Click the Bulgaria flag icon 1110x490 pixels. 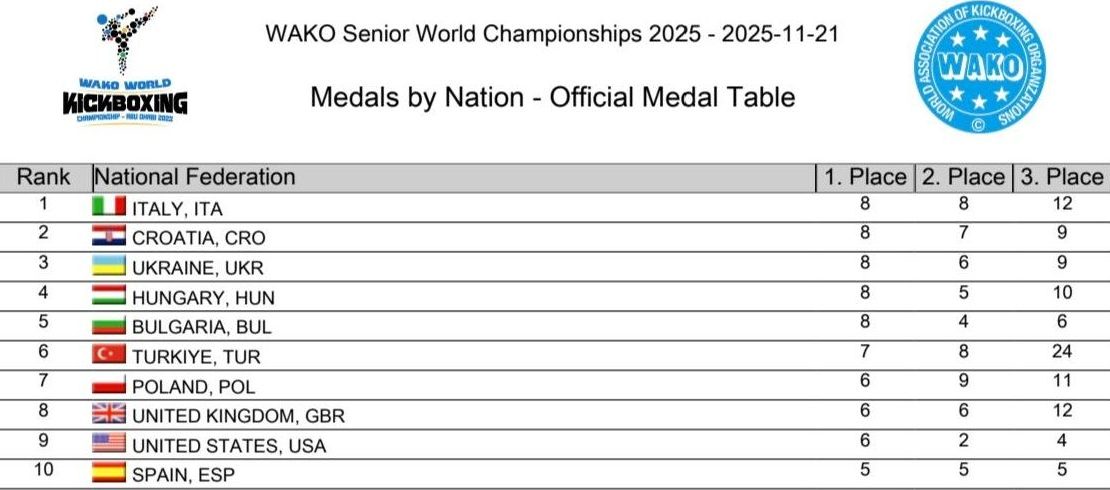coord(109,325)
